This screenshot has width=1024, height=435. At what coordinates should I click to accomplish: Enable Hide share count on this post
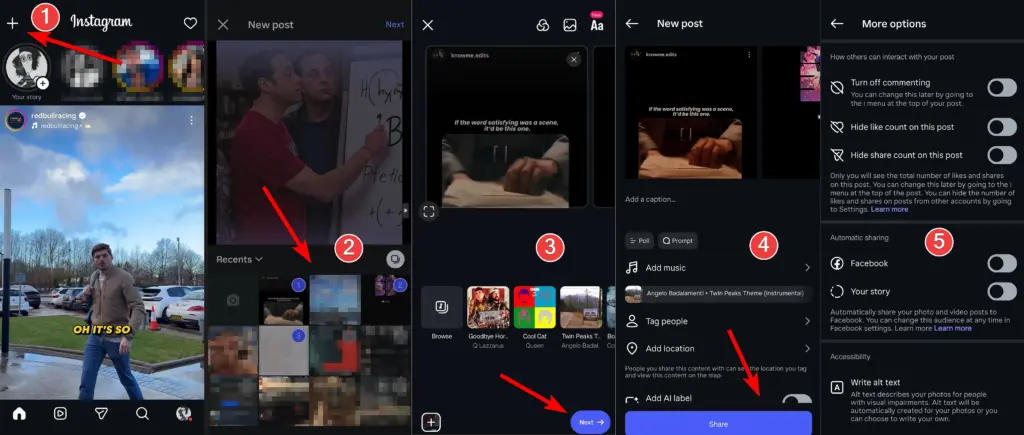[1002, 155]
